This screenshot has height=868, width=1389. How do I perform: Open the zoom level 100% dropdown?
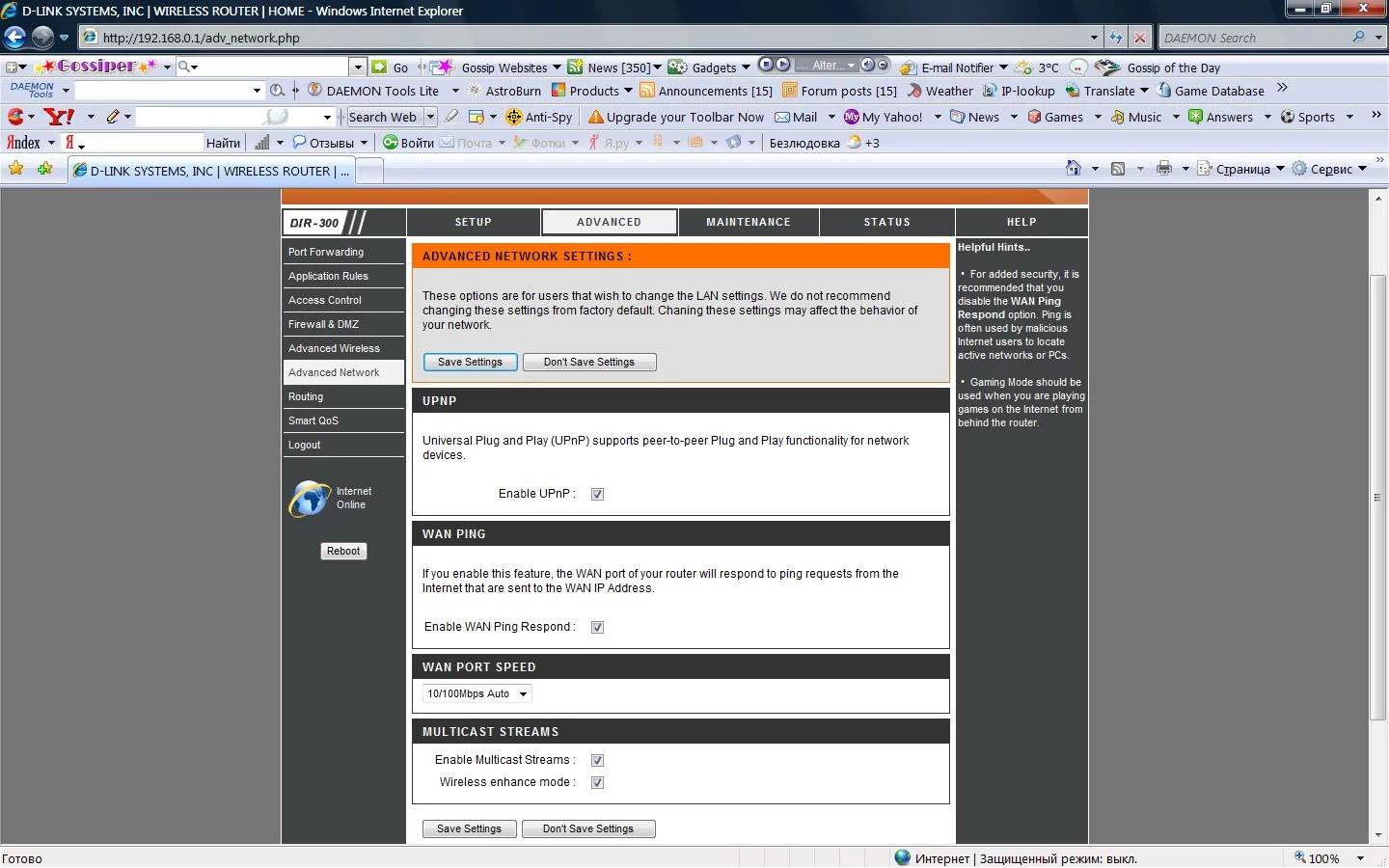coord(1360,858)
